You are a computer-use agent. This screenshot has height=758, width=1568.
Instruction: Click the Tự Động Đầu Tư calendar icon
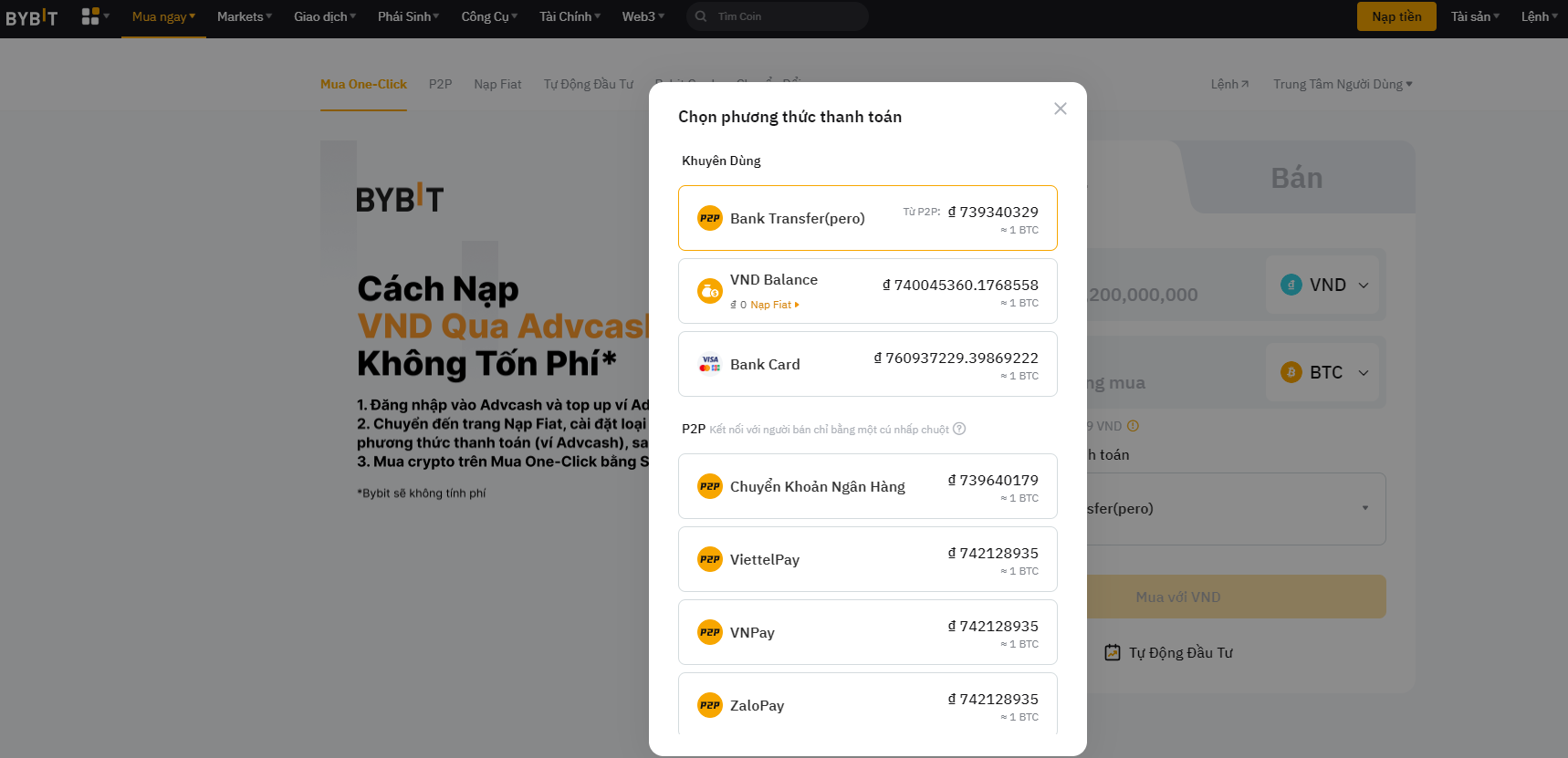tap(1113, 652)
